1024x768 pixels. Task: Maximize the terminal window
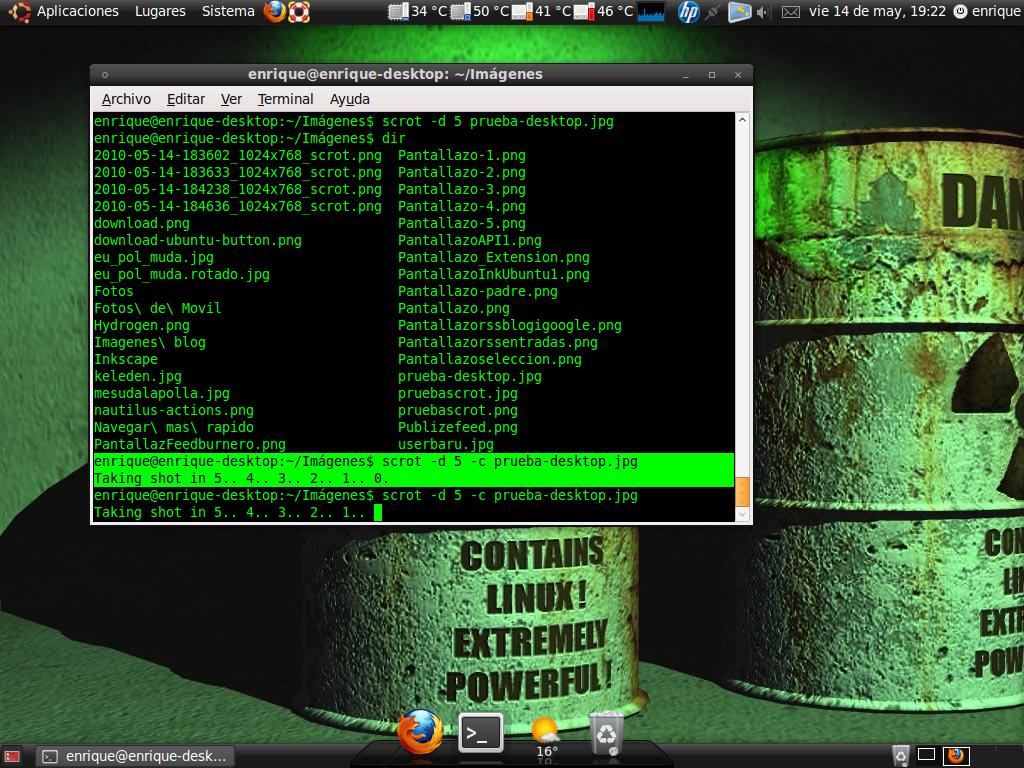point(712,75)
